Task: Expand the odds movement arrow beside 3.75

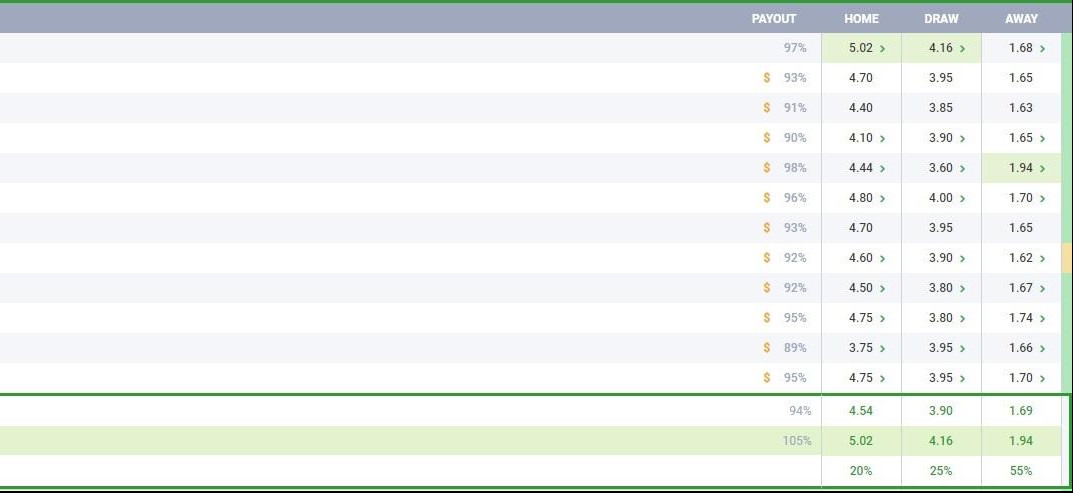Action: 882,348
